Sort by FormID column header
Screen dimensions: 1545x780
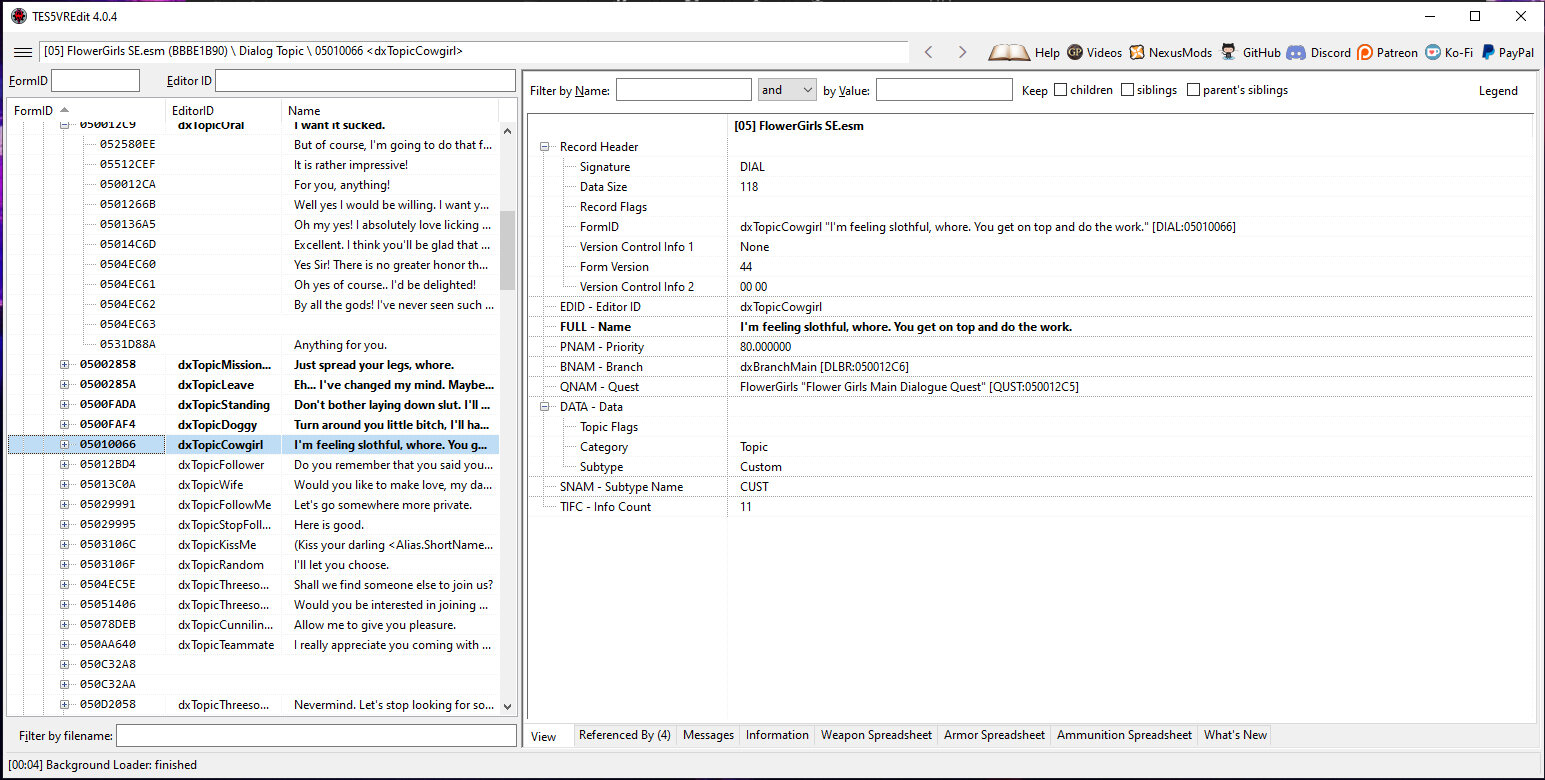point(86,111)
